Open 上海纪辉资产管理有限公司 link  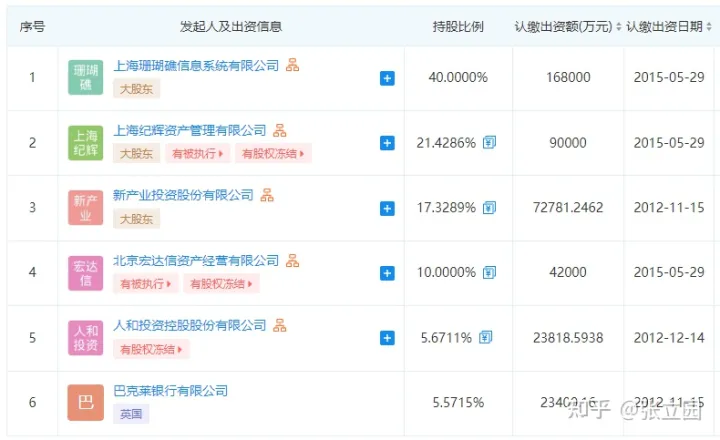click(x=190, y=131)
